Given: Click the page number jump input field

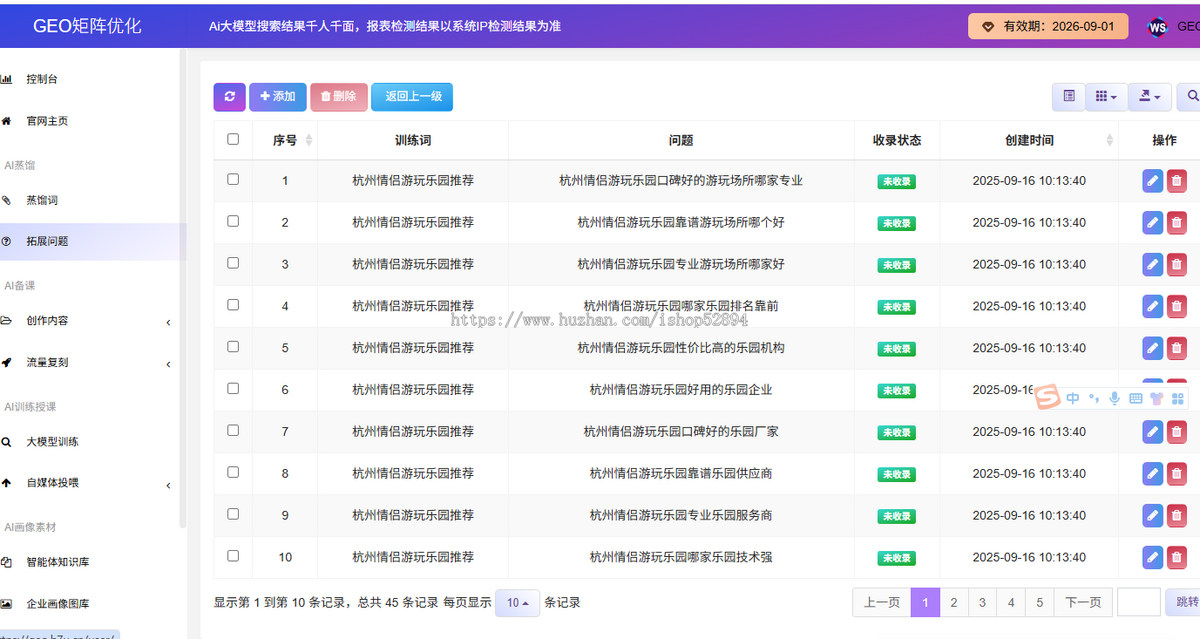Looking at the screenshot, I should coord(1138,602).
